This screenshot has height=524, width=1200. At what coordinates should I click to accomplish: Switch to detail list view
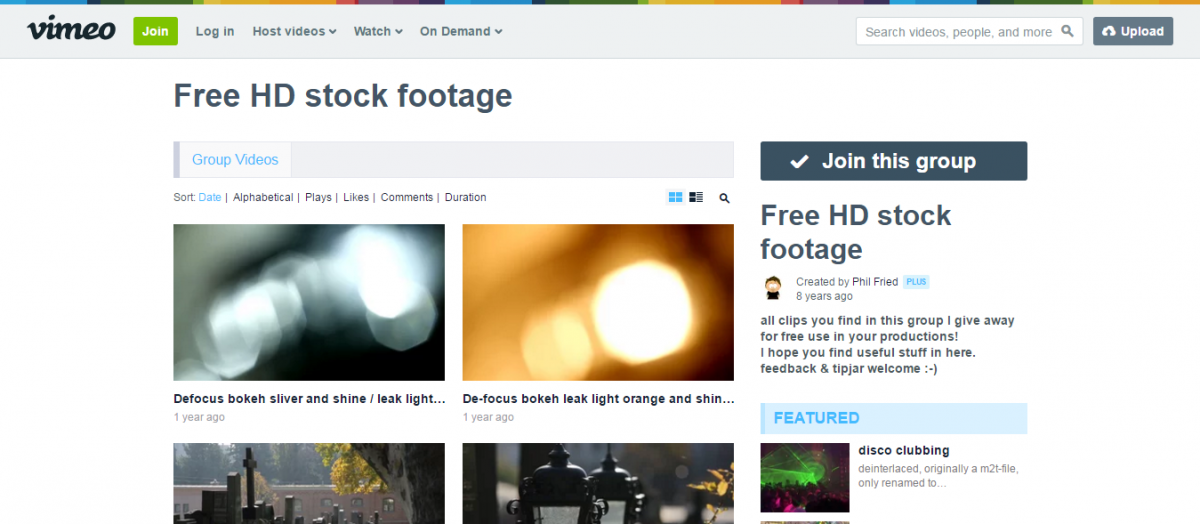pos(696,198)
